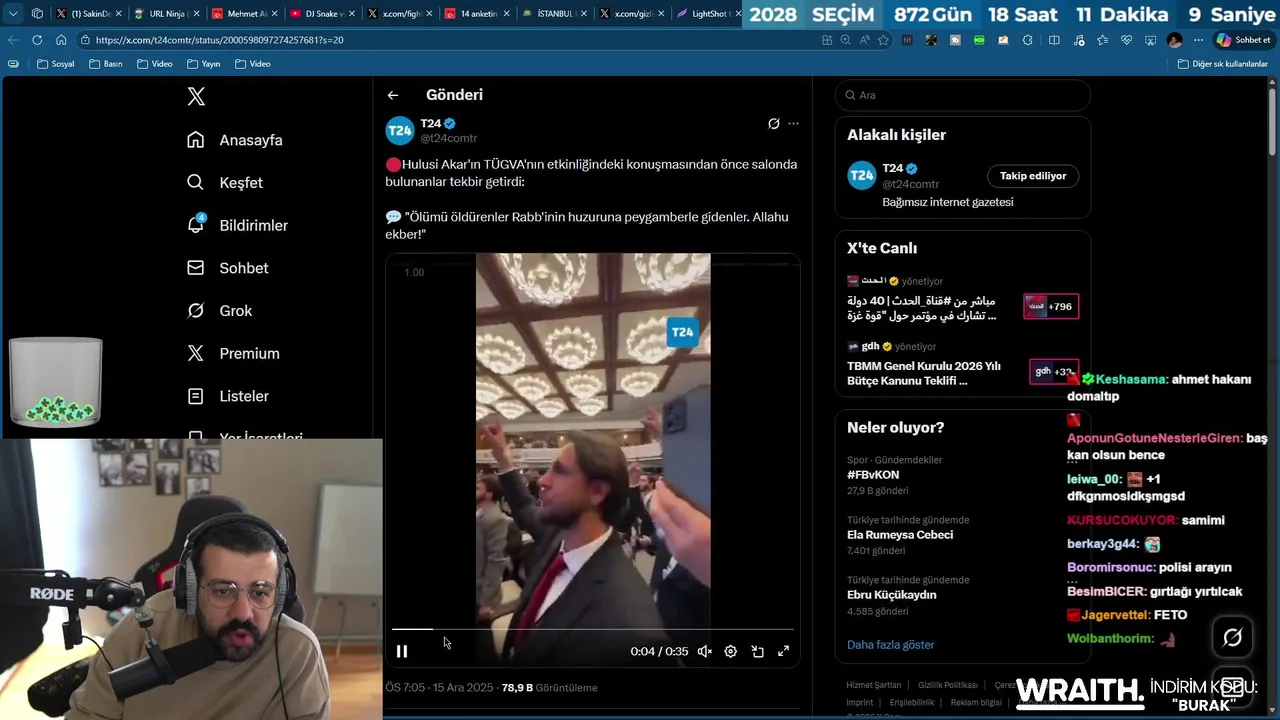This screenshot has width=1280, height=720.
Task: Open Sohbet messages
Action: [228, 268]
